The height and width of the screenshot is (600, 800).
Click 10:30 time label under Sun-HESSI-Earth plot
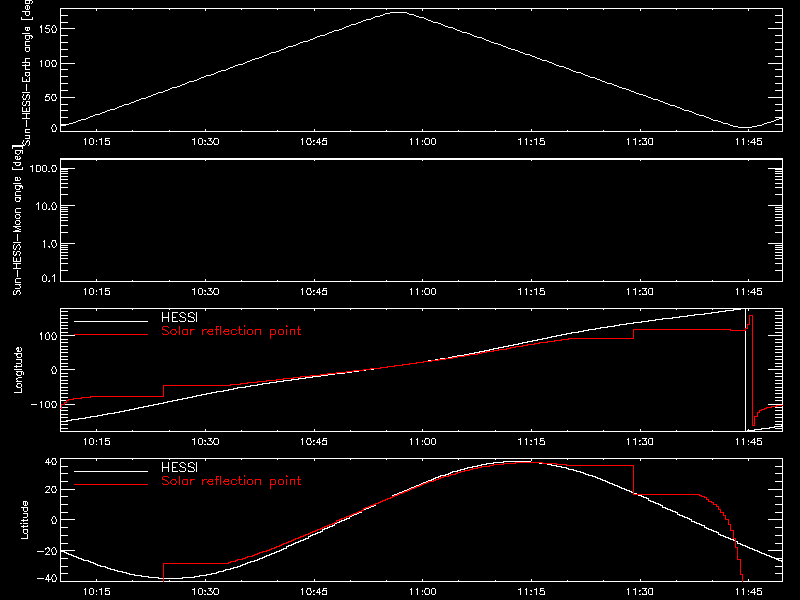(205, 142)
